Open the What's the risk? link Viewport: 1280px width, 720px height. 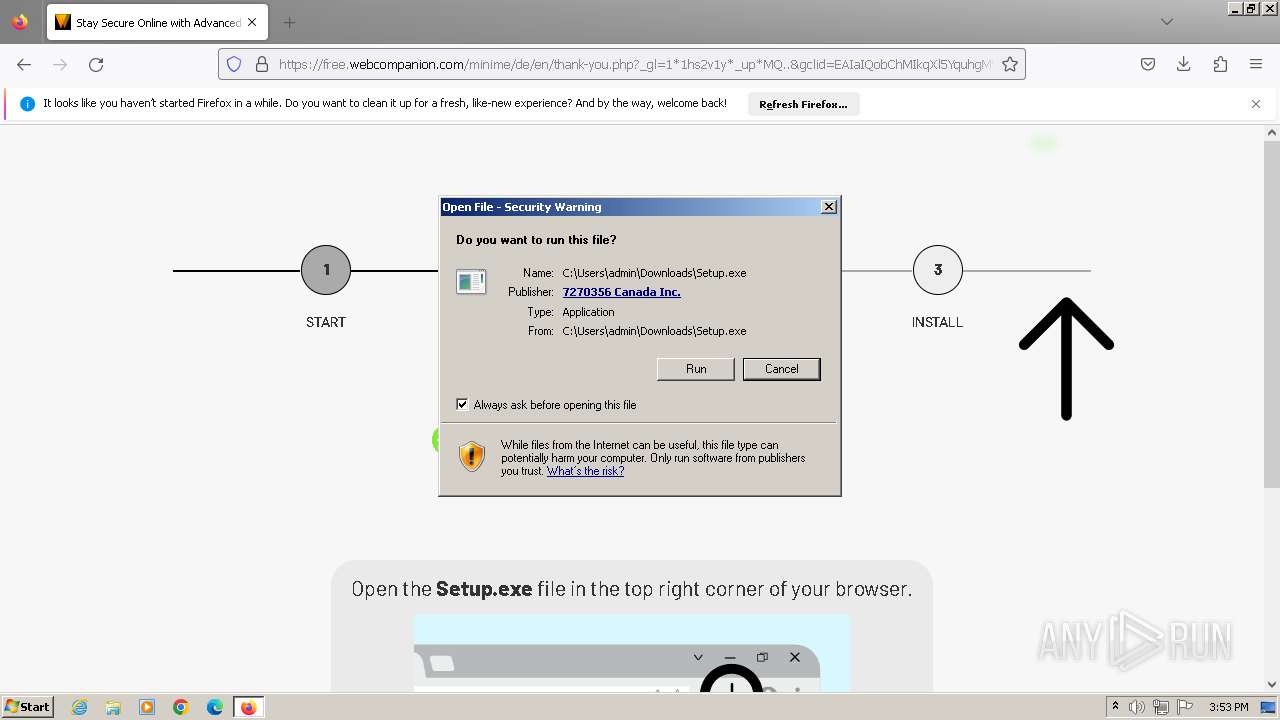[585, 471]
